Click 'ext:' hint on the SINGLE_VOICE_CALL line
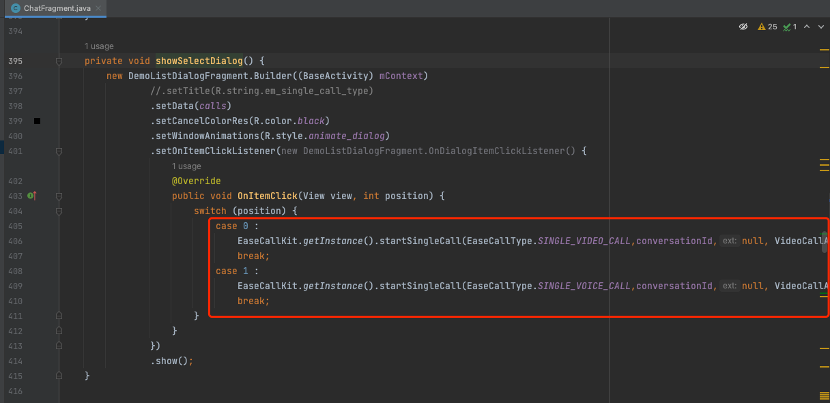The height and width of the screenshot is (404, 830). [x=730, y=286]
